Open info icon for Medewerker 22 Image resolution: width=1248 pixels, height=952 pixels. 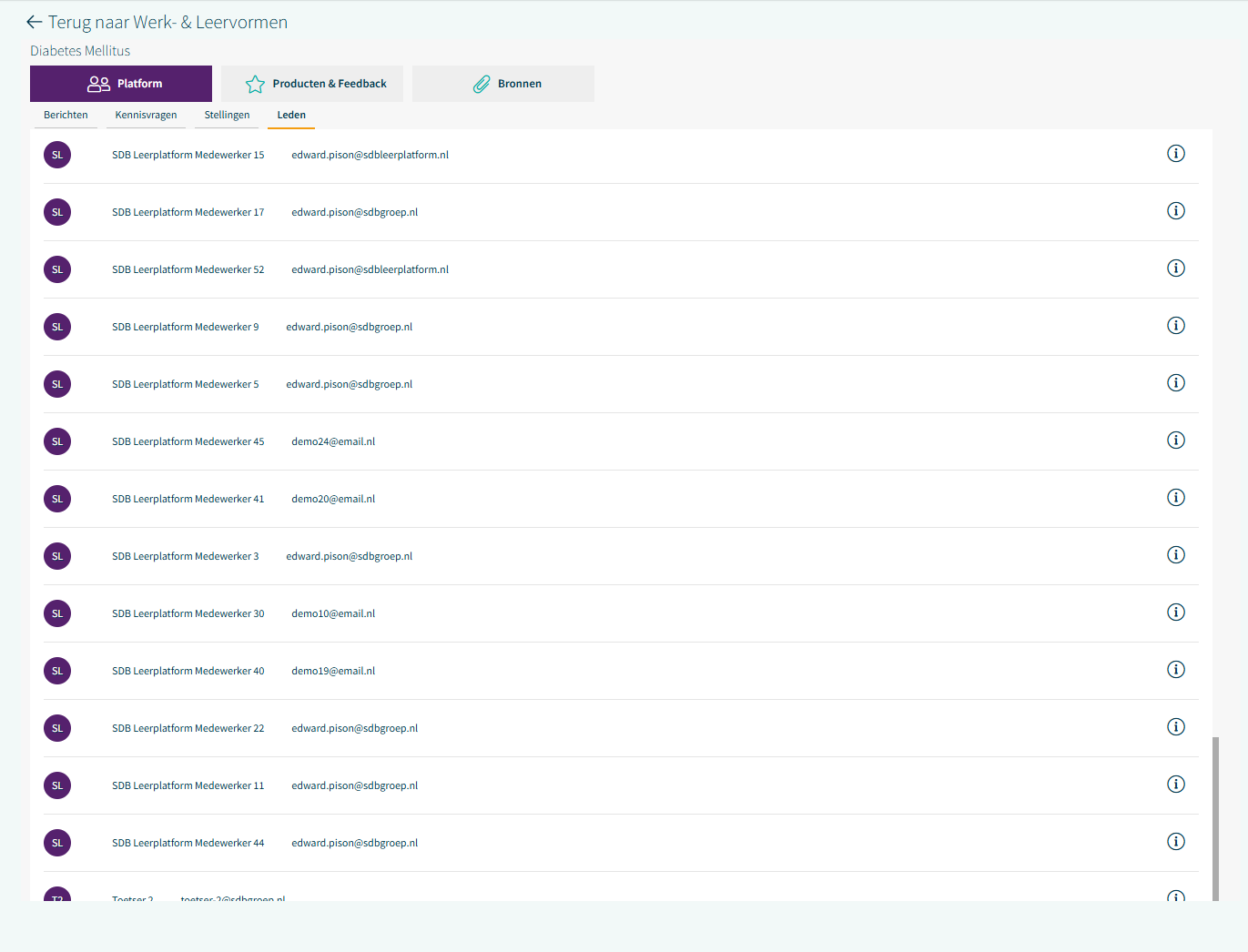tap(1175, 727)
